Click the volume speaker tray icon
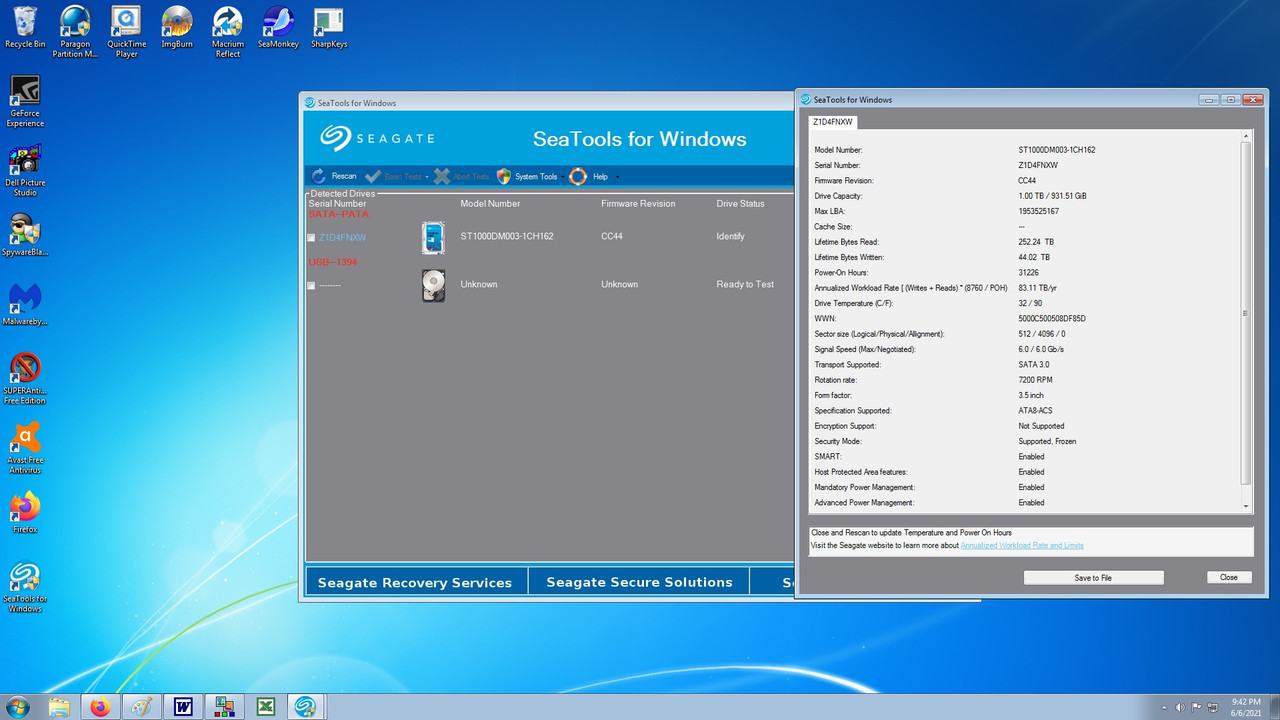Viewport: 1280px width, 720px height. [x=1180, y=707]
